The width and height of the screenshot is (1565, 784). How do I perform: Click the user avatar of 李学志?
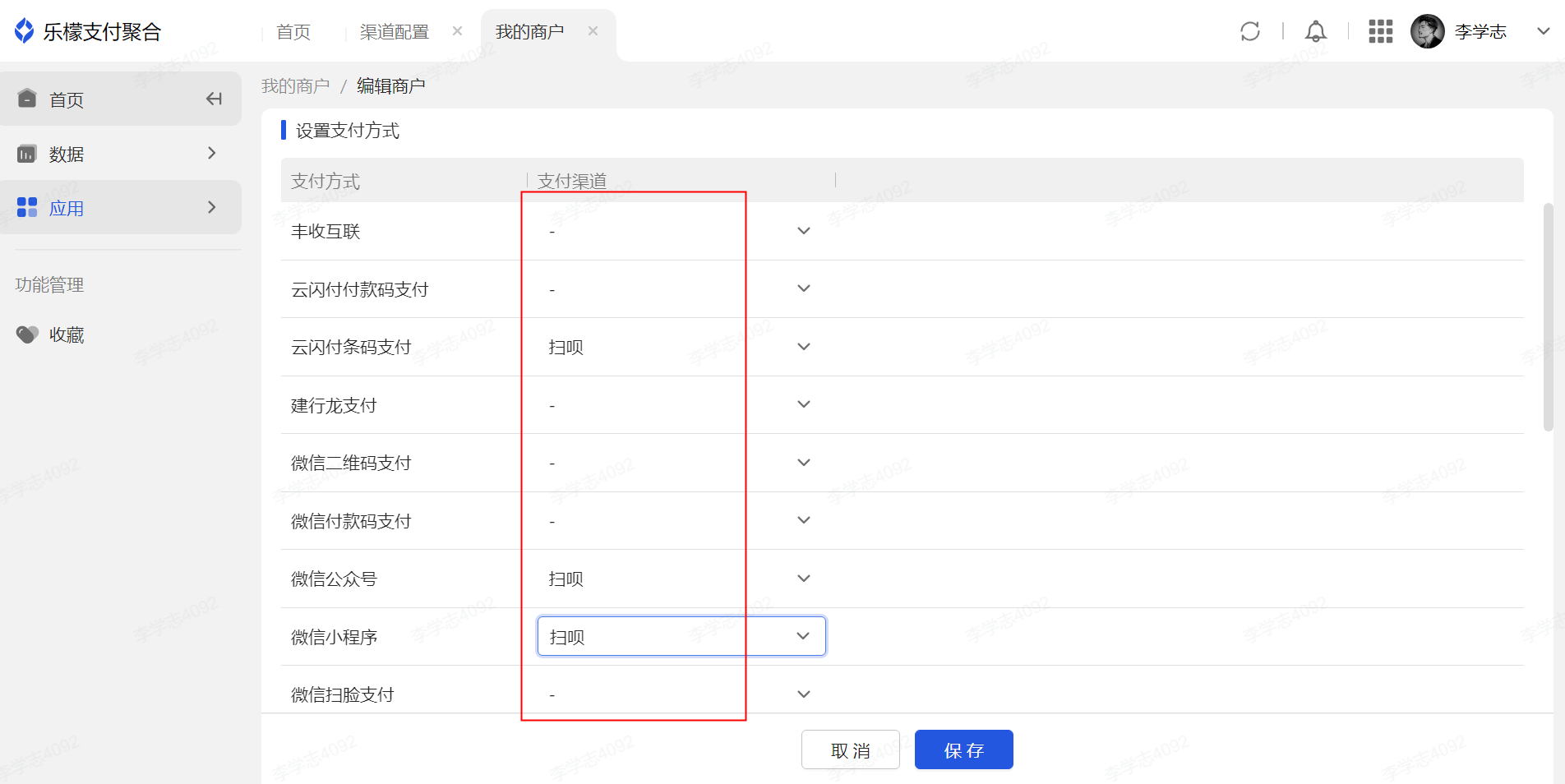1428,31
